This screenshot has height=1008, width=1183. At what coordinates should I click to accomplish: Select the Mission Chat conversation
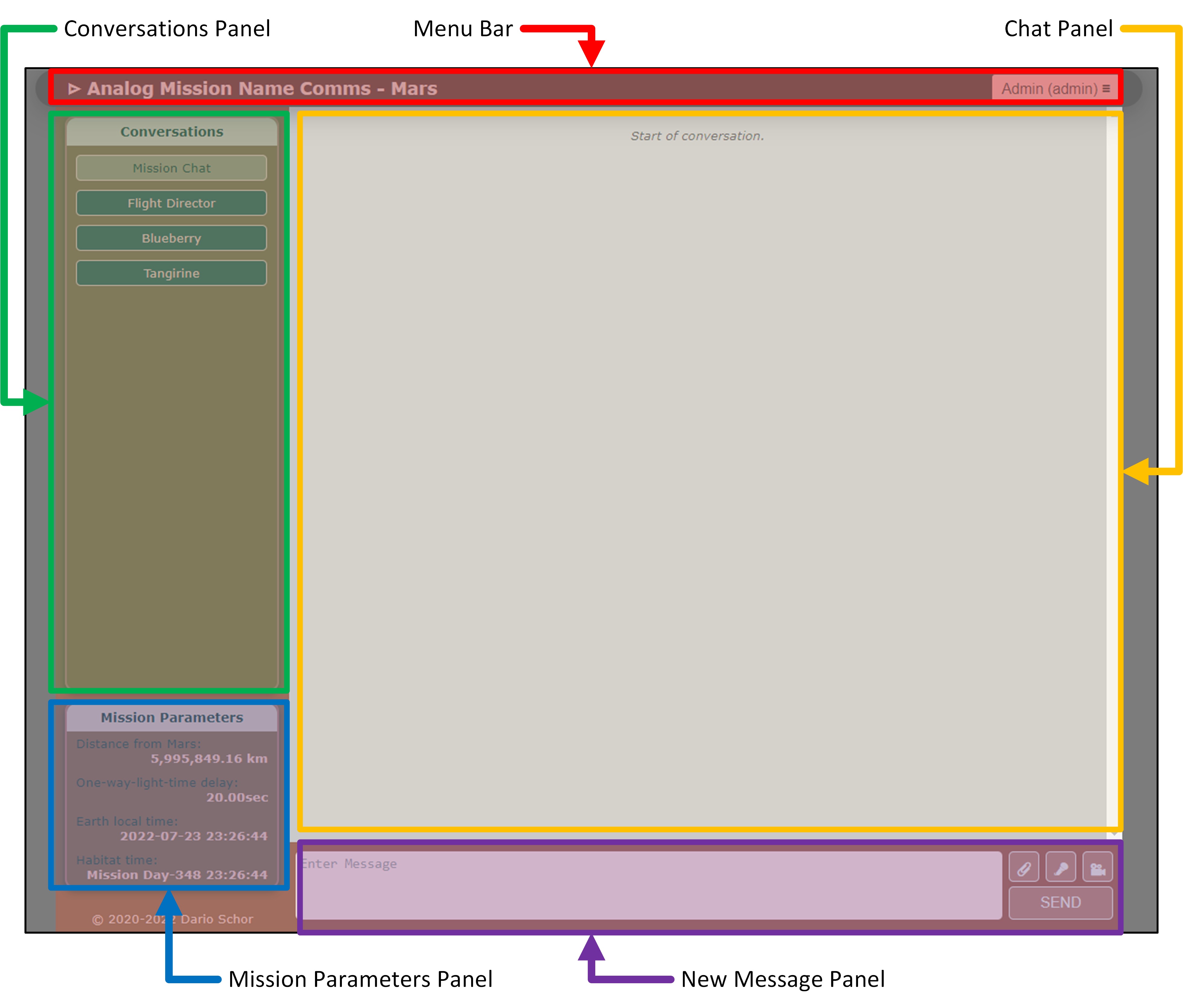(171, 168)
